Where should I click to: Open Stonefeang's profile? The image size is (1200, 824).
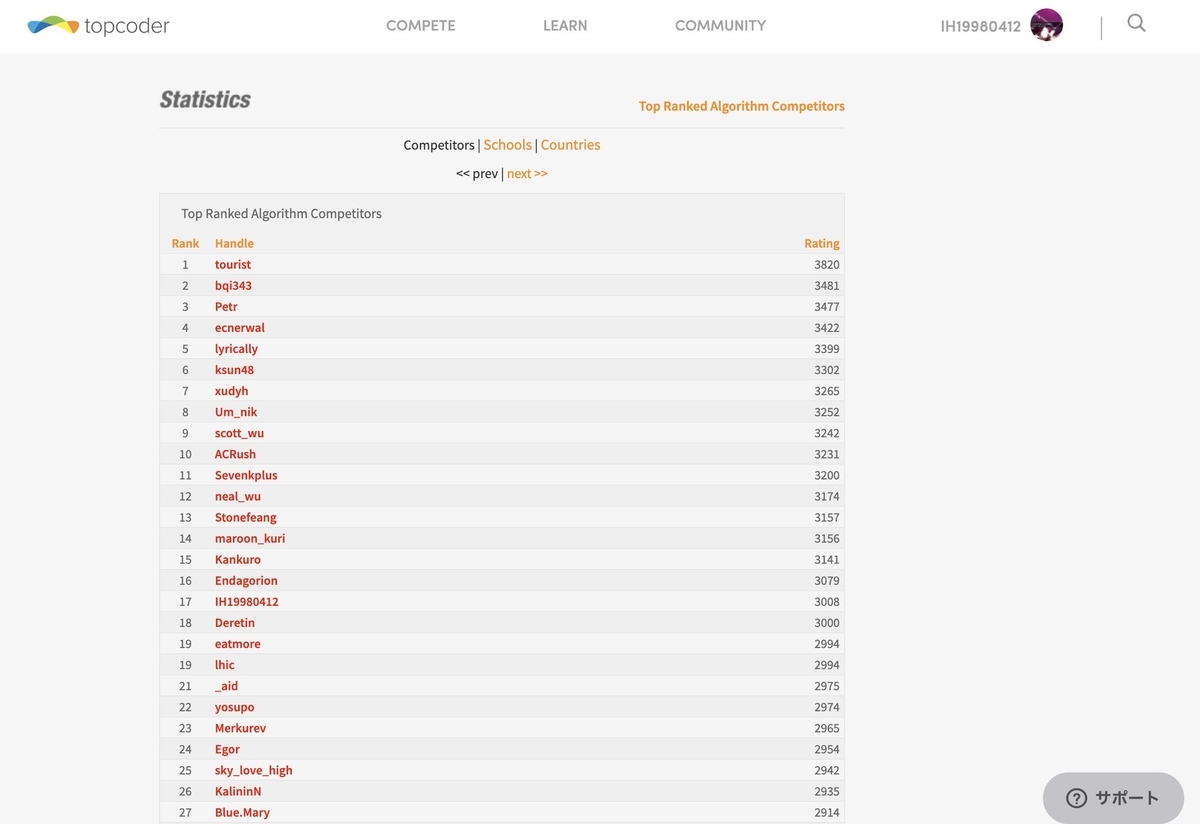point(246,517)
